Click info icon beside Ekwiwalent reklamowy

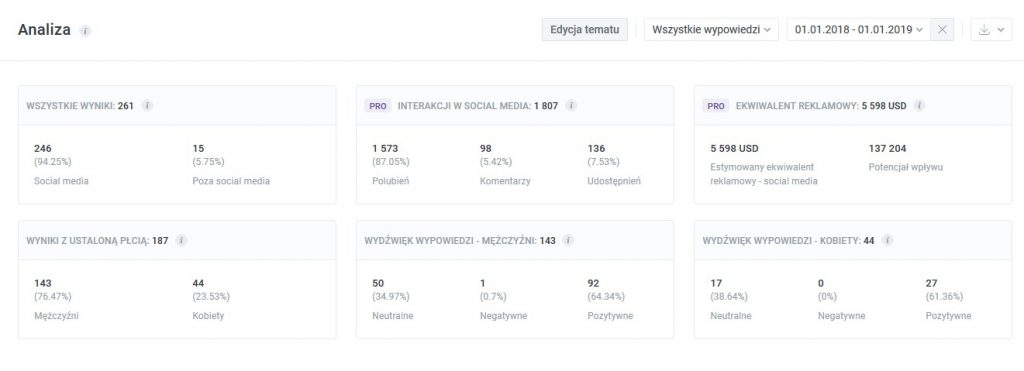920,105
